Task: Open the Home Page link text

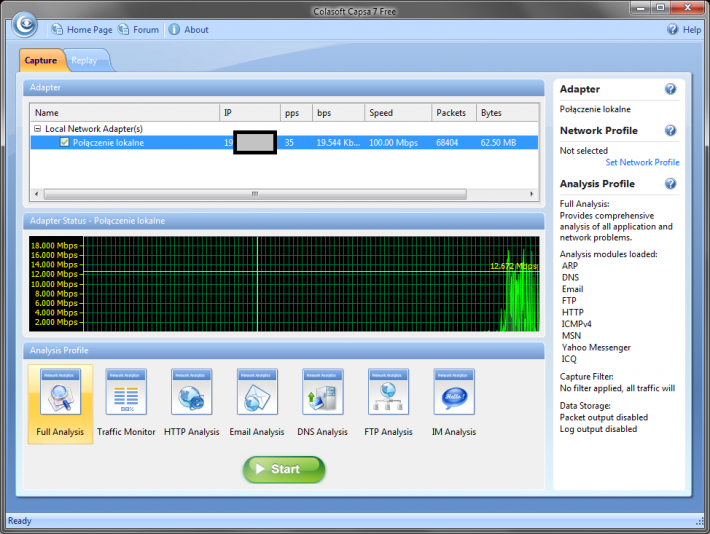Action: tap(90, 30)
